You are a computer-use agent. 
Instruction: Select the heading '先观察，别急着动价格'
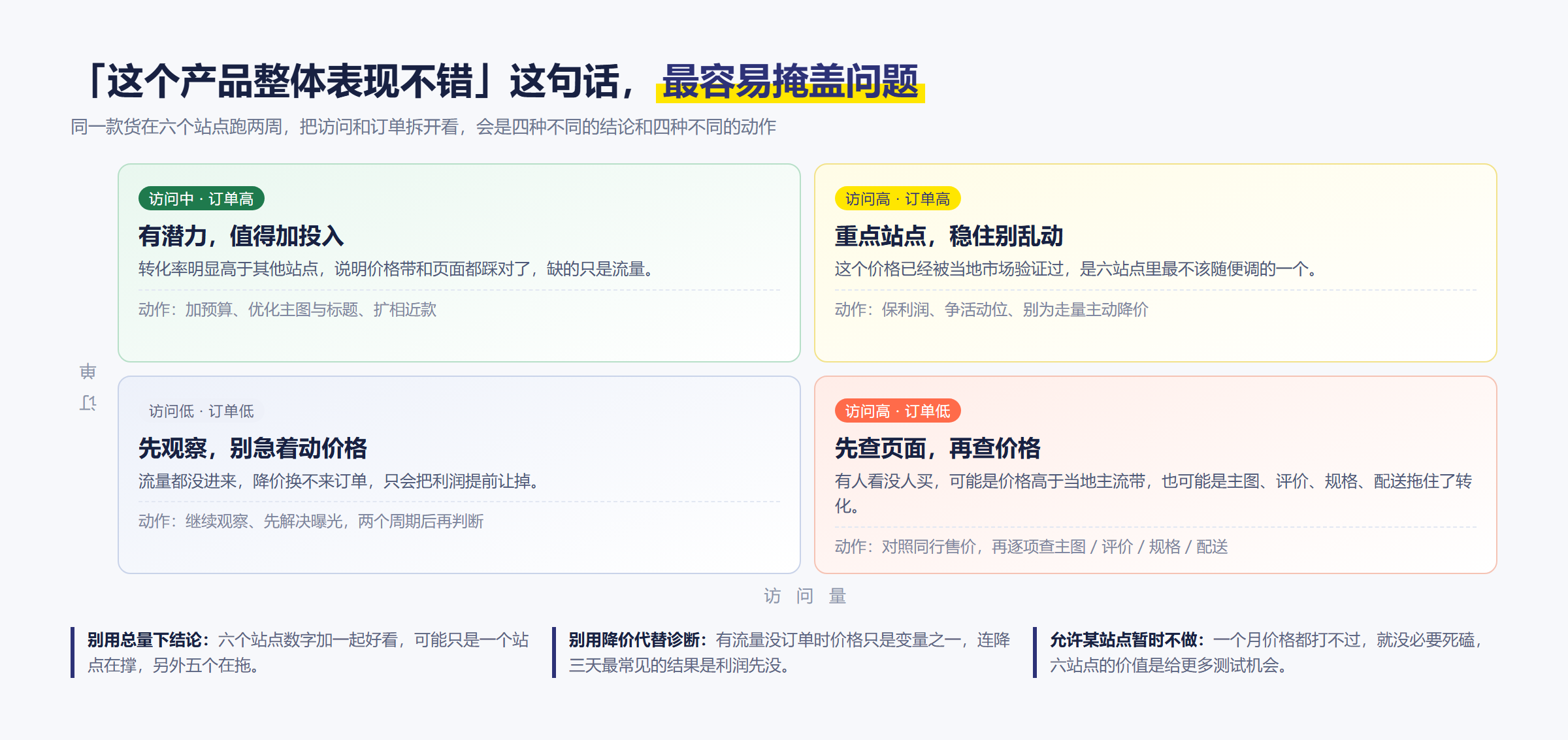tap(252, 448)
